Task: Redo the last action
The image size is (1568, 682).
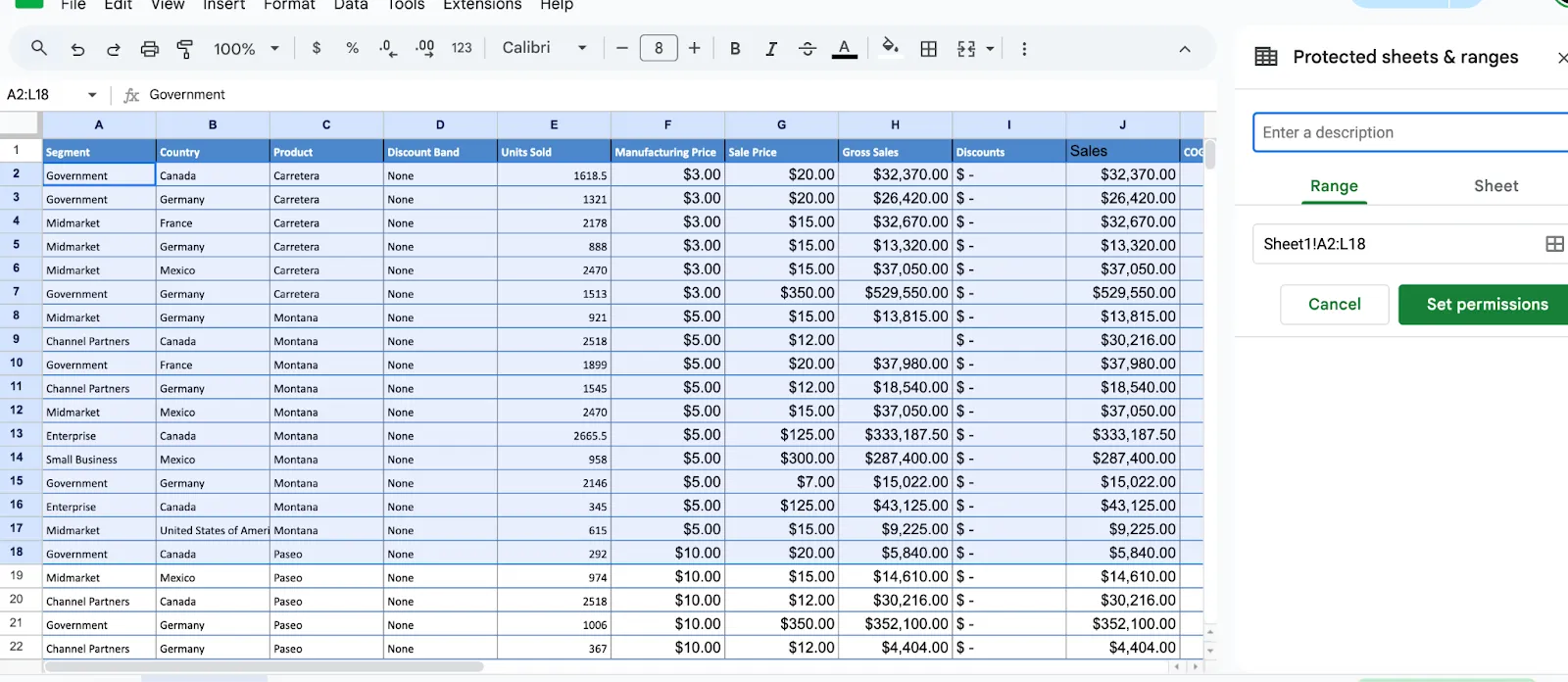Action: [114, 48]
